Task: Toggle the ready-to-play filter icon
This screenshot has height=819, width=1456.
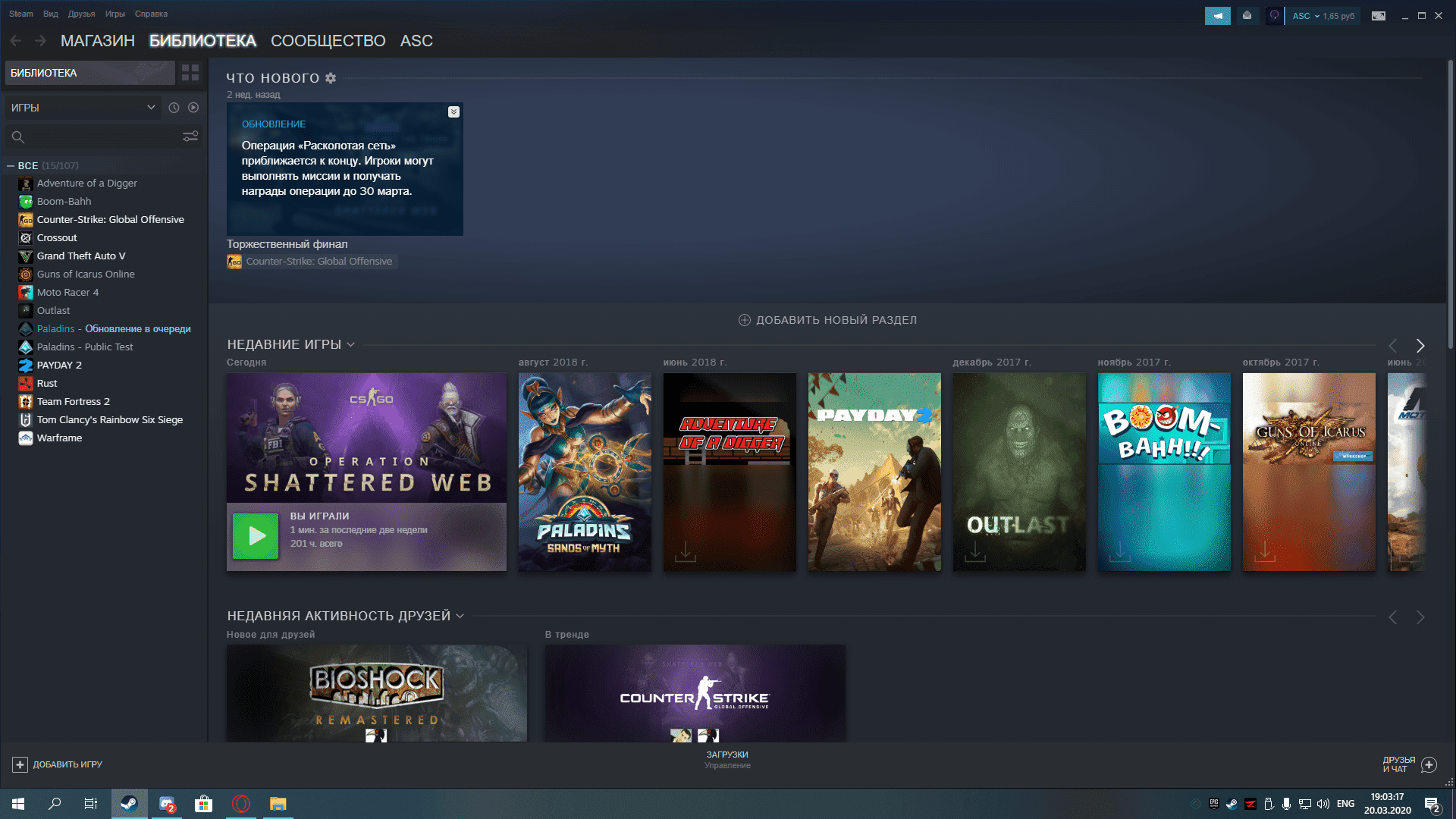Action: tap(193, 108)
